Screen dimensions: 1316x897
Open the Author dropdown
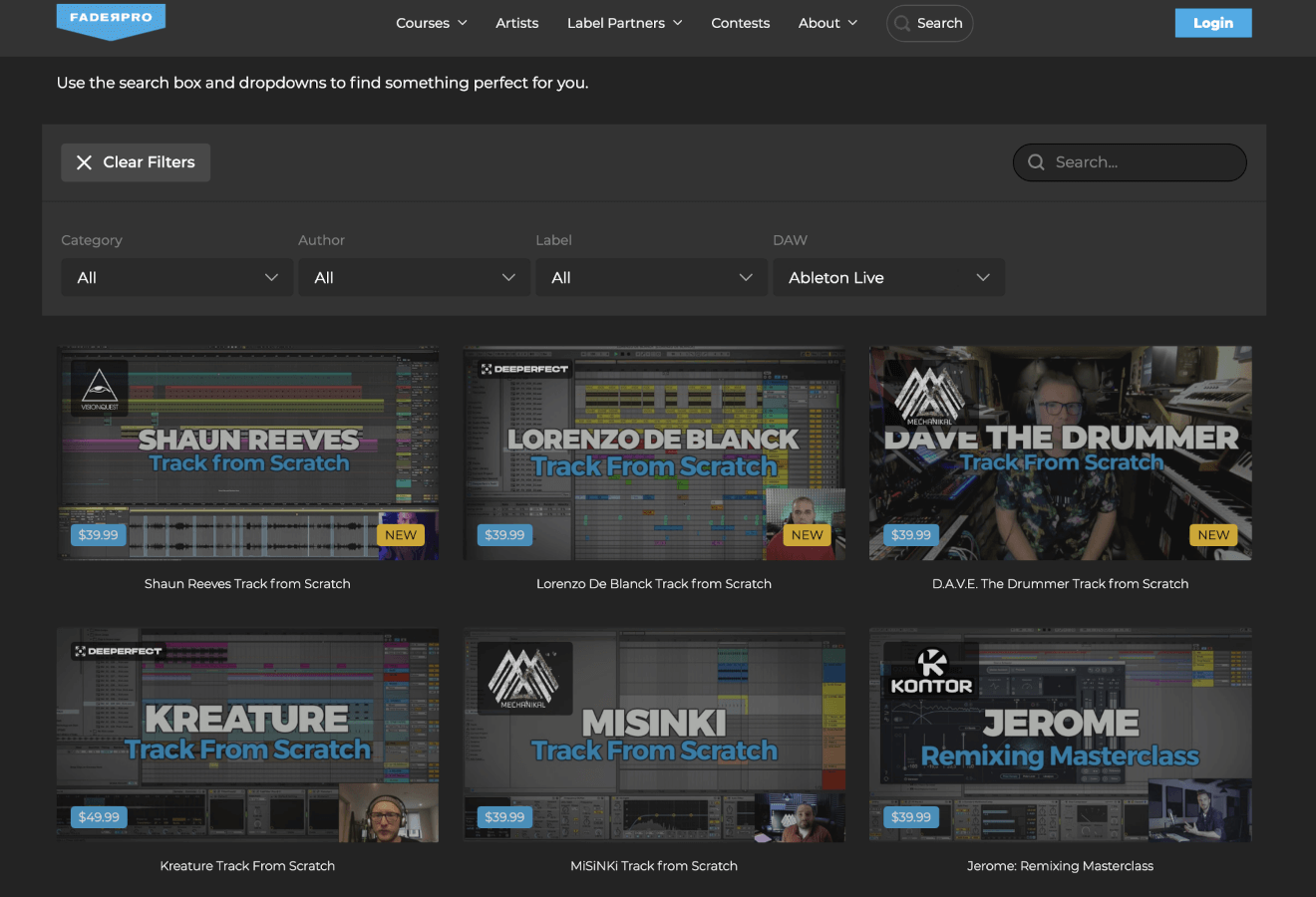[x=415, y=277]
